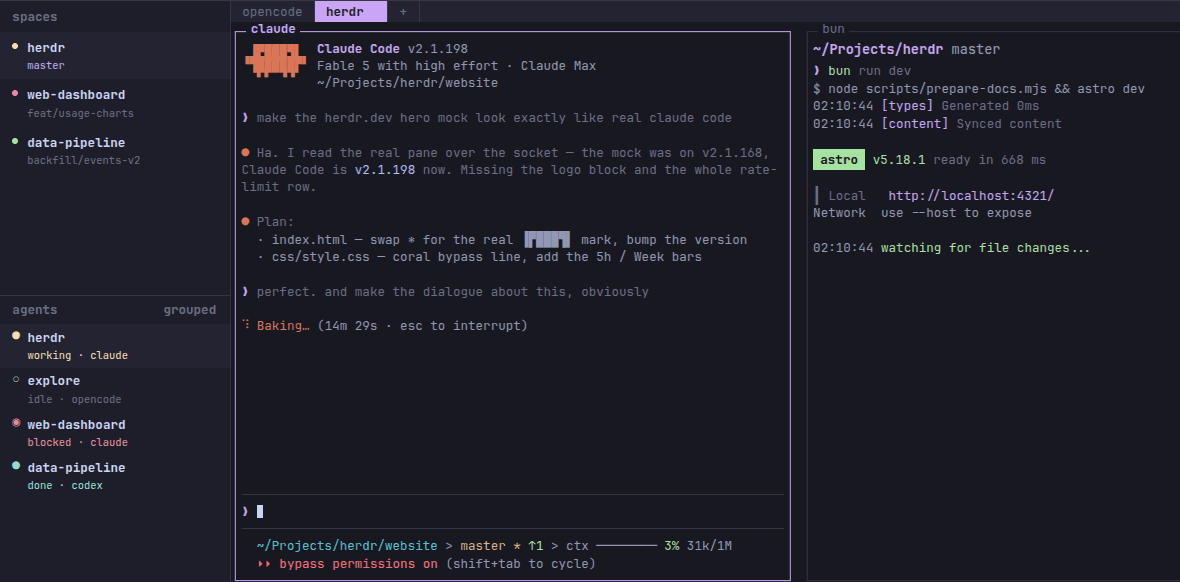Select the data-pipeline done codex agent
Viewport: 1180px width, 582px height.
coord(115,476)
